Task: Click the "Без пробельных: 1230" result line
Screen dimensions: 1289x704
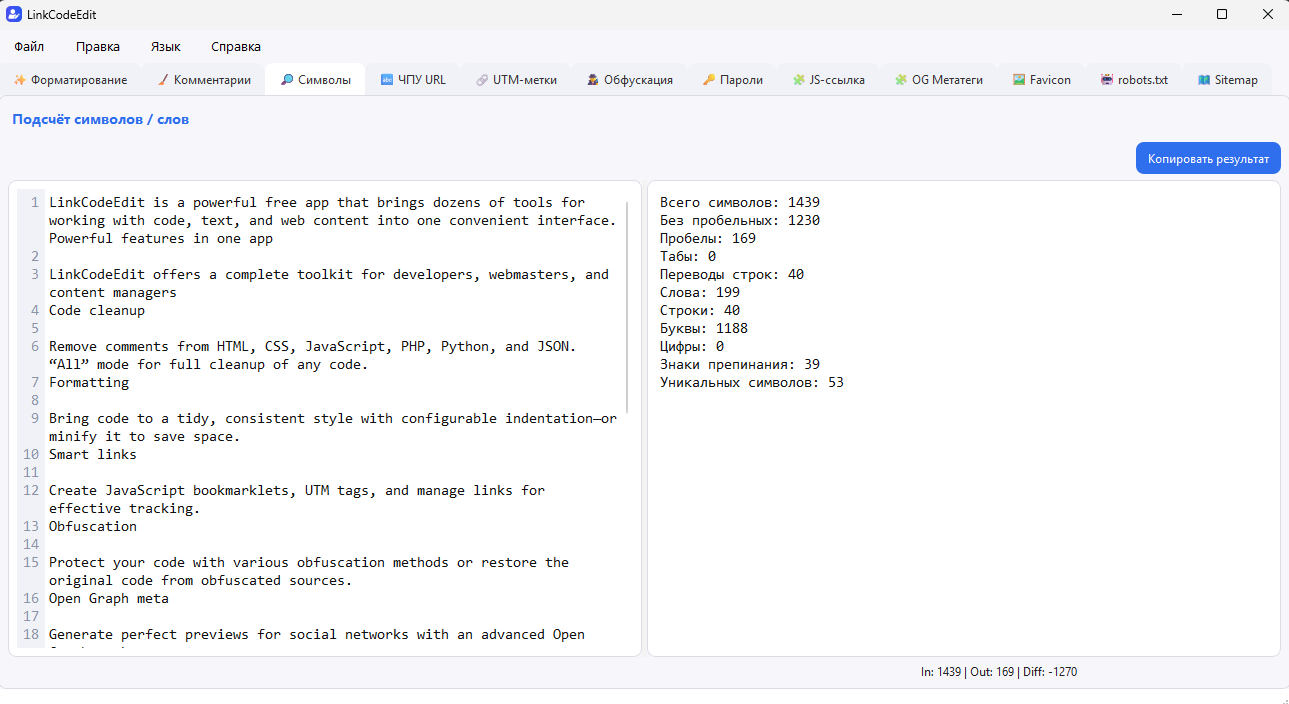Action: (740, 220)
